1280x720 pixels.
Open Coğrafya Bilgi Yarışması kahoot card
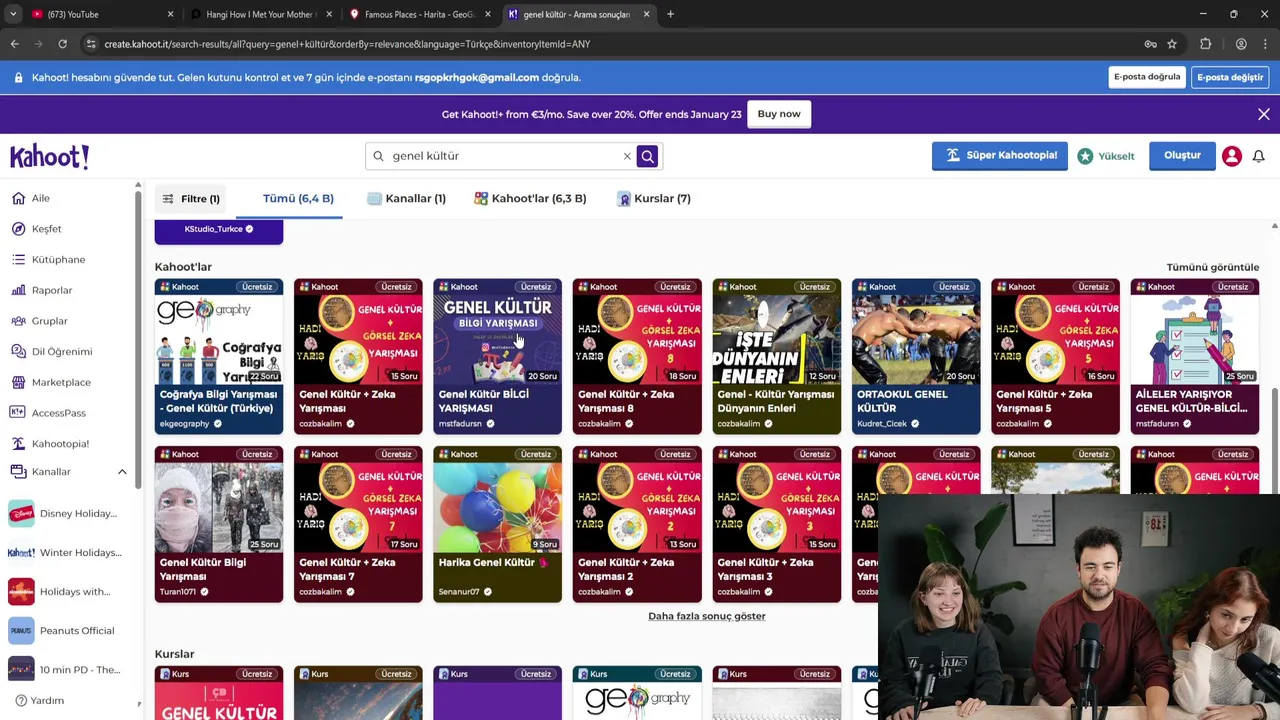[219, 357]
